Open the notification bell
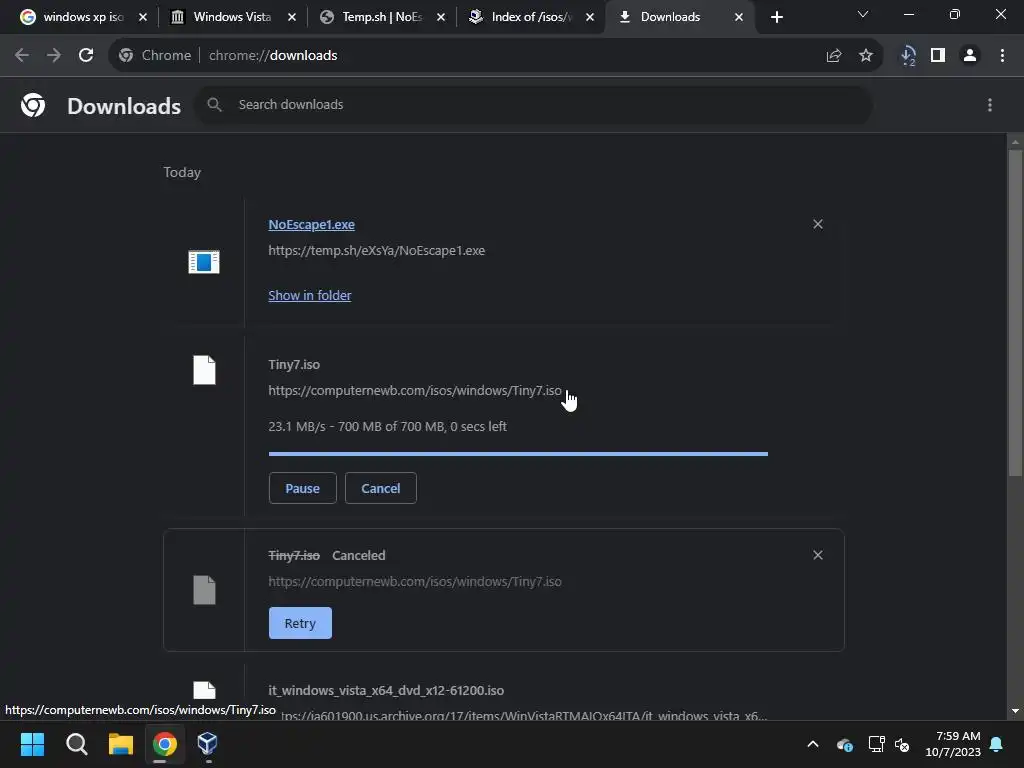 click(x=997, y=744)
